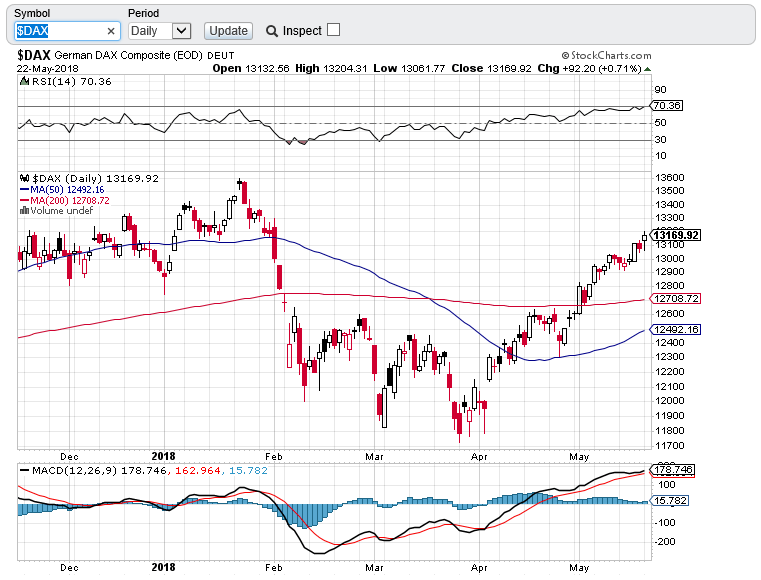The image size is (761, 580).
Task: Click the Update button
Action: 228,31
